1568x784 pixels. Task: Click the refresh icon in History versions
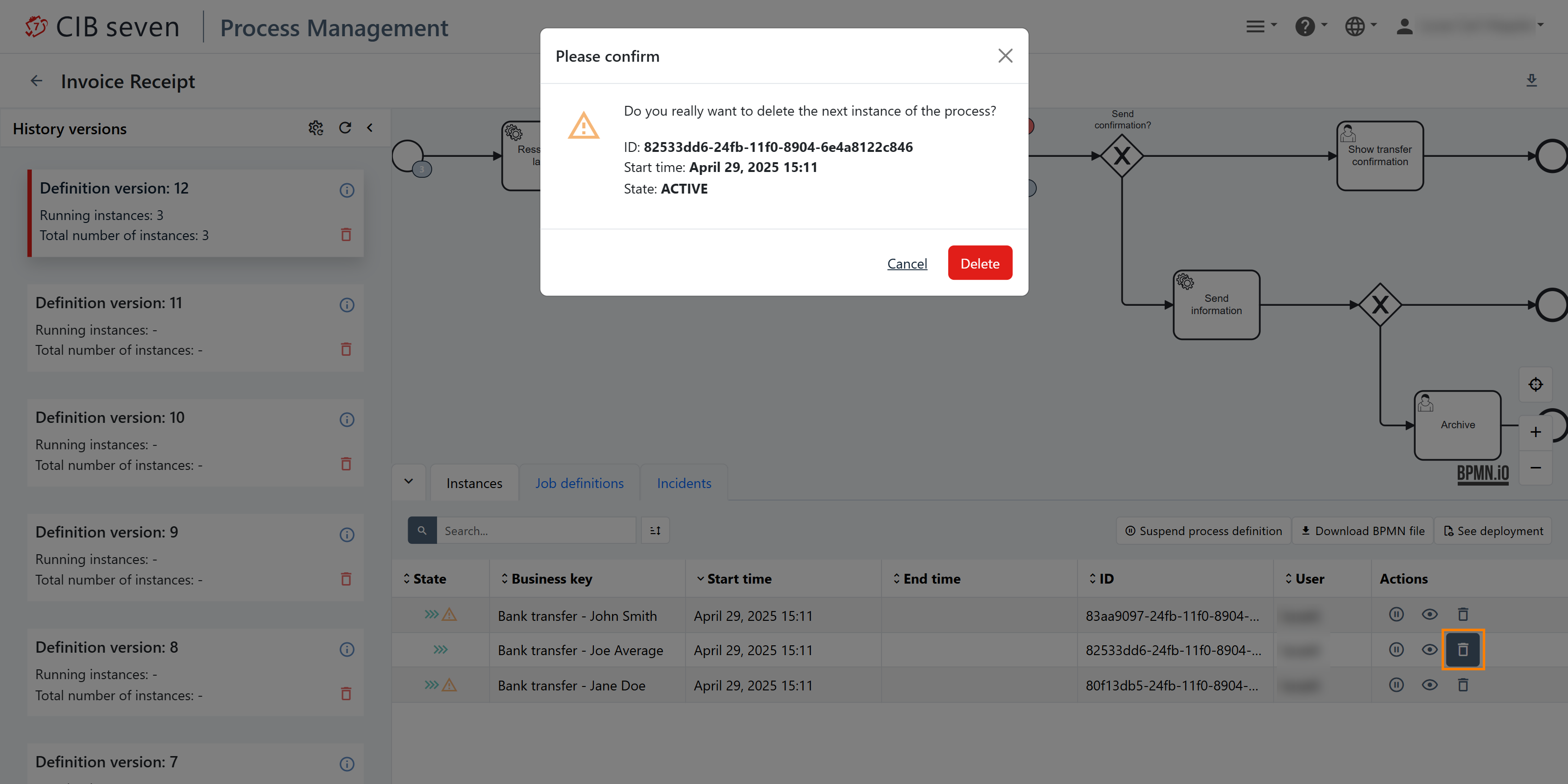point(345,128)
